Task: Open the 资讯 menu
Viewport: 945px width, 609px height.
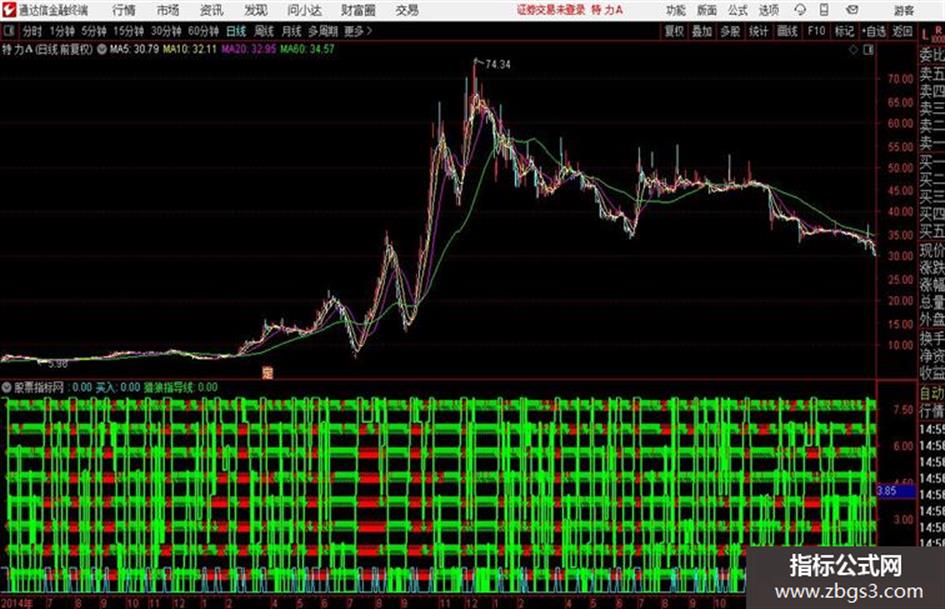Action: 212,10
